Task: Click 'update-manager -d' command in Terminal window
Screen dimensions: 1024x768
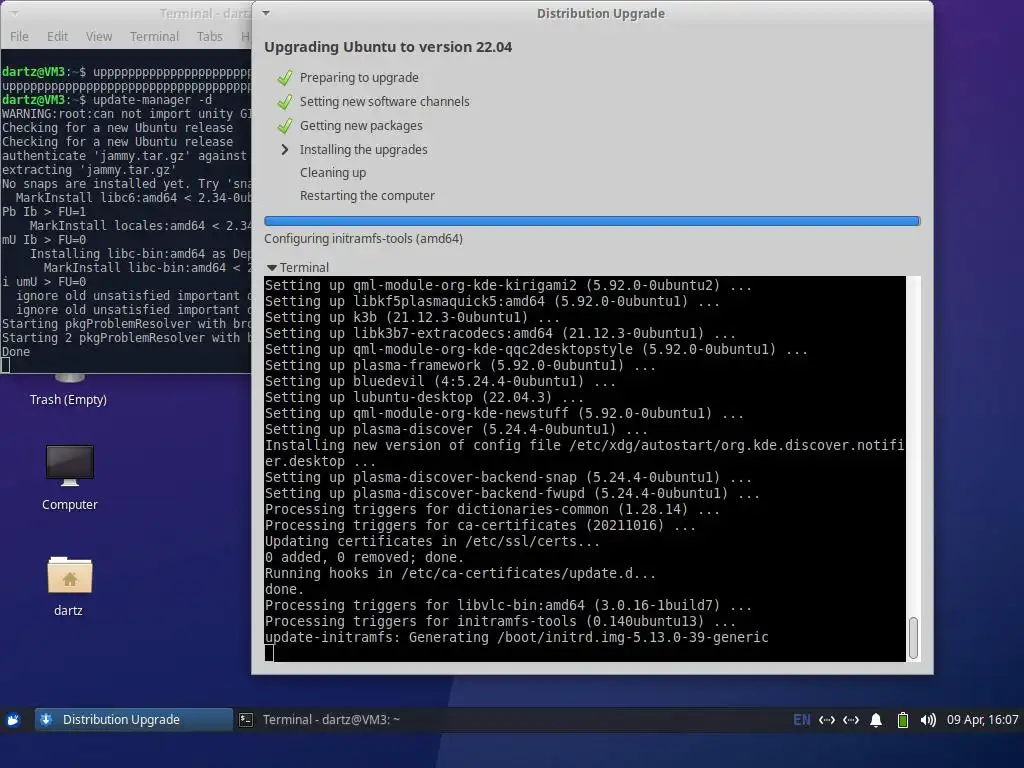Action: point(152,100)
